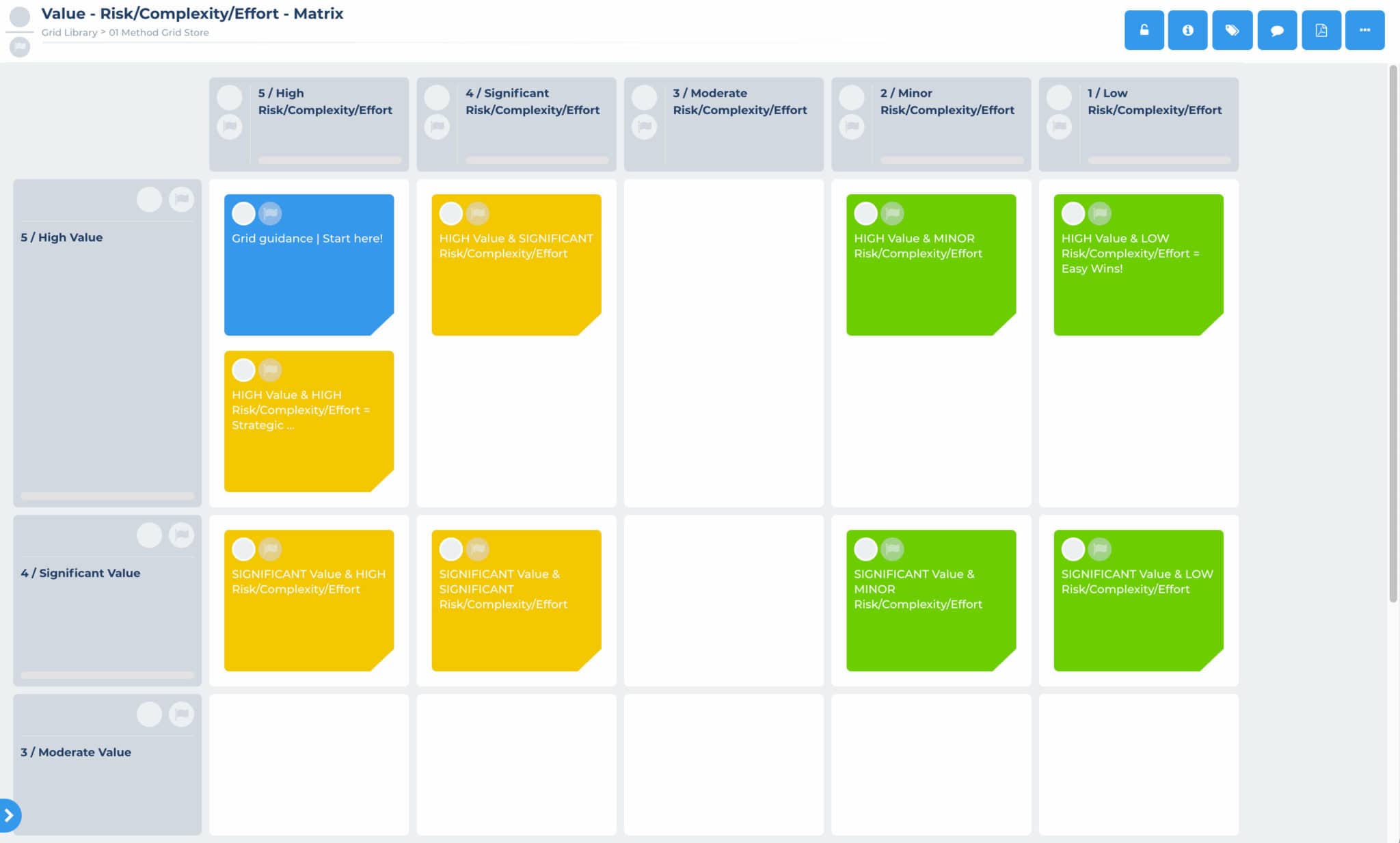1400x843 pixels.
Task: Click flag icon on 'Grid guidance' tile
Action: pos(271,213)
